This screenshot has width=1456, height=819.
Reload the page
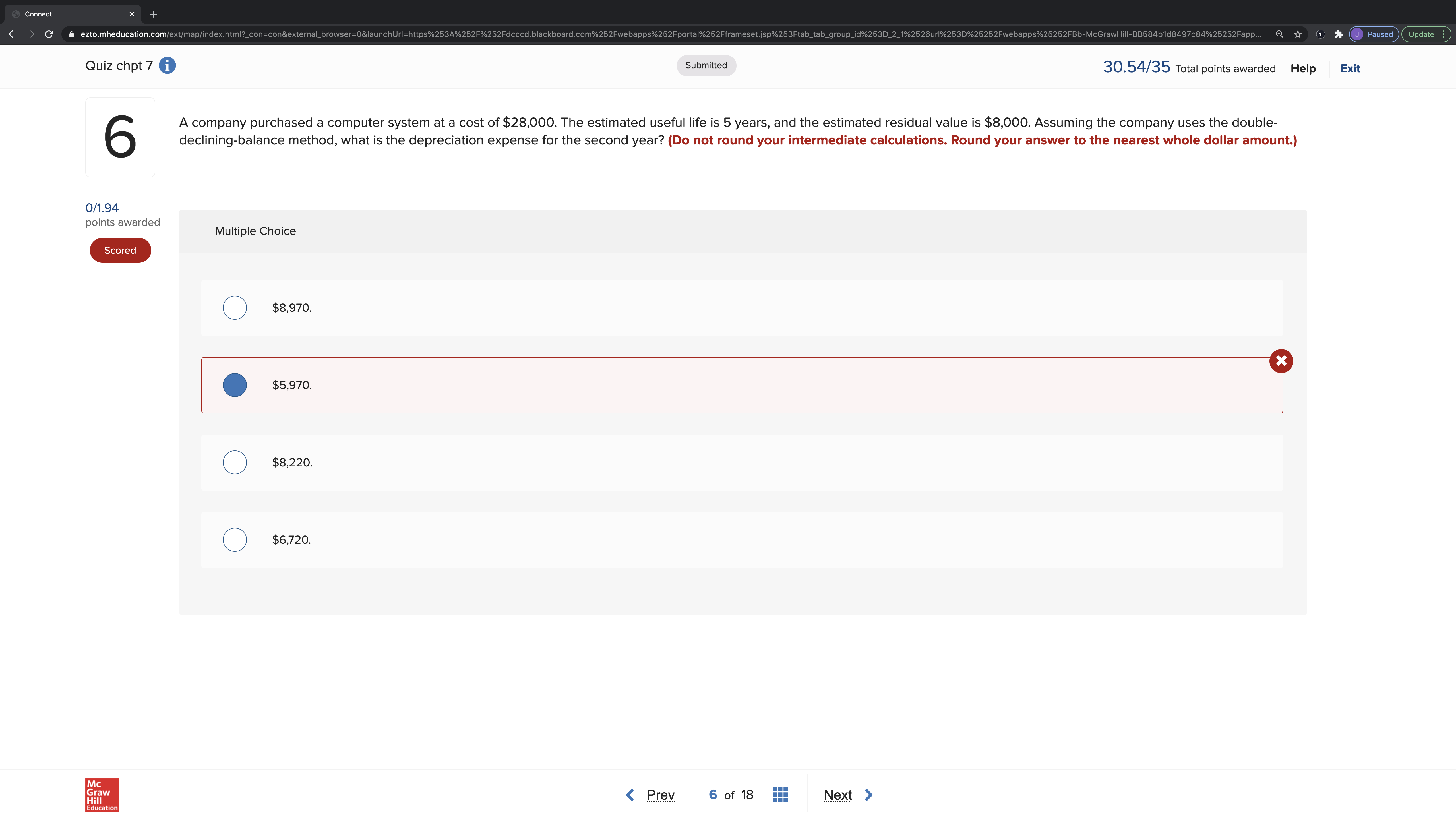click(49, 34)
